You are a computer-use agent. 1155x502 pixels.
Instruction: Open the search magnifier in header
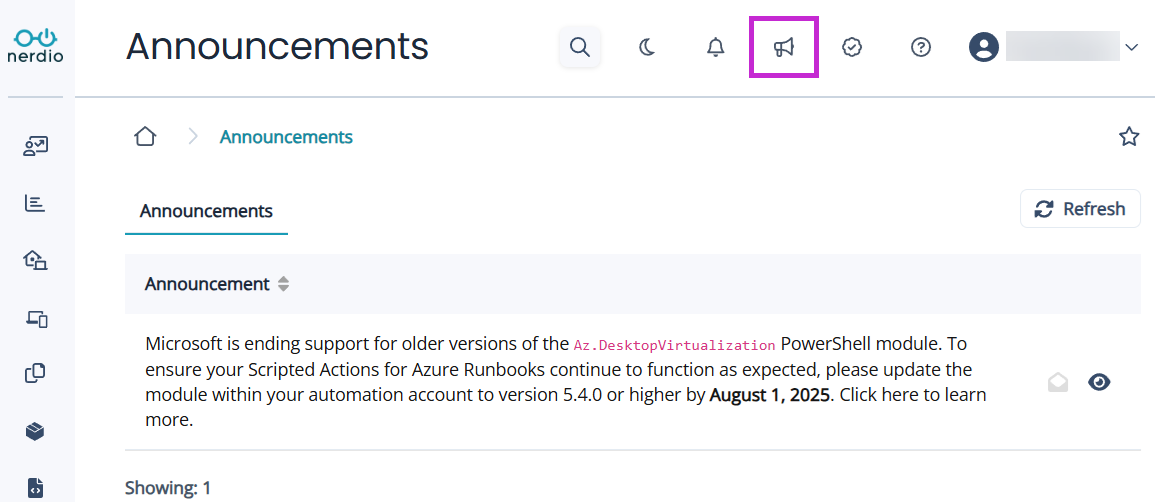coord(579,47)
